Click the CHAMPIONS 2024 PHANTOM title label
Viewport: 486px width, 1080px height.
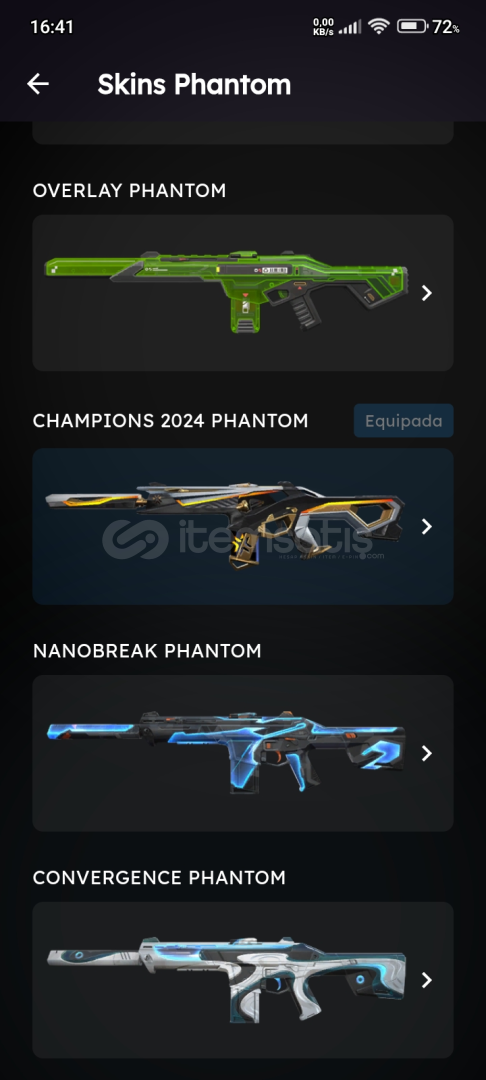[171, 421]
